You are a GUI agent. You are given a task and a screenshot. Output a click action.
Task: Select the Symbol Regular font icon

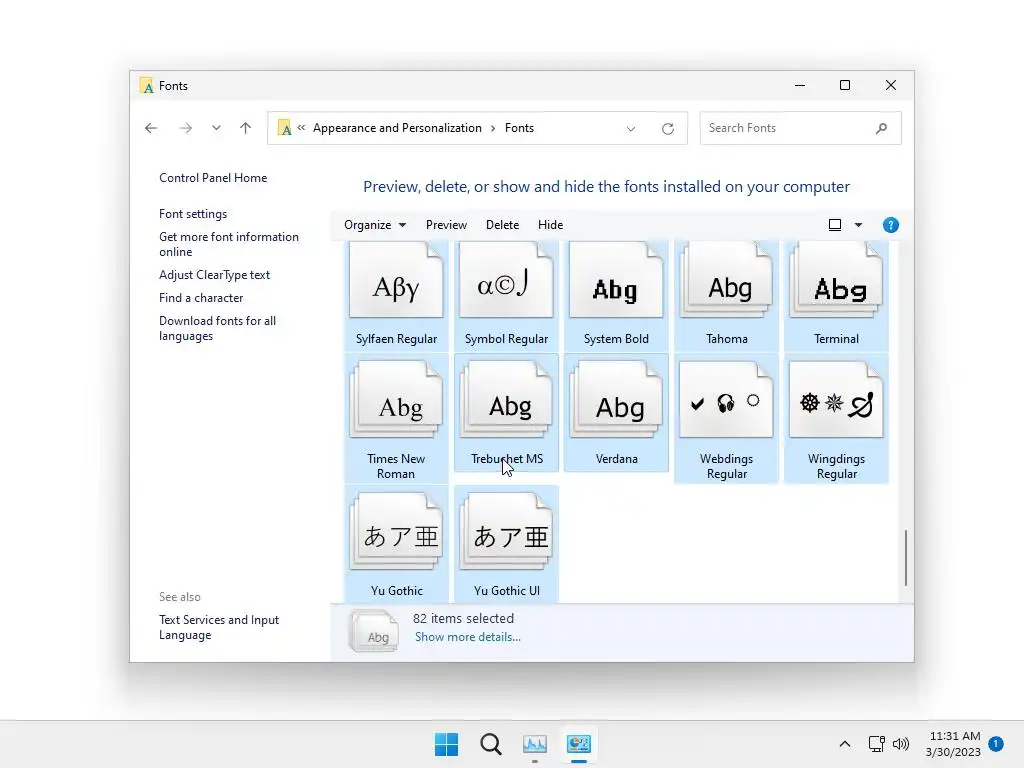(x=506, y=280)
